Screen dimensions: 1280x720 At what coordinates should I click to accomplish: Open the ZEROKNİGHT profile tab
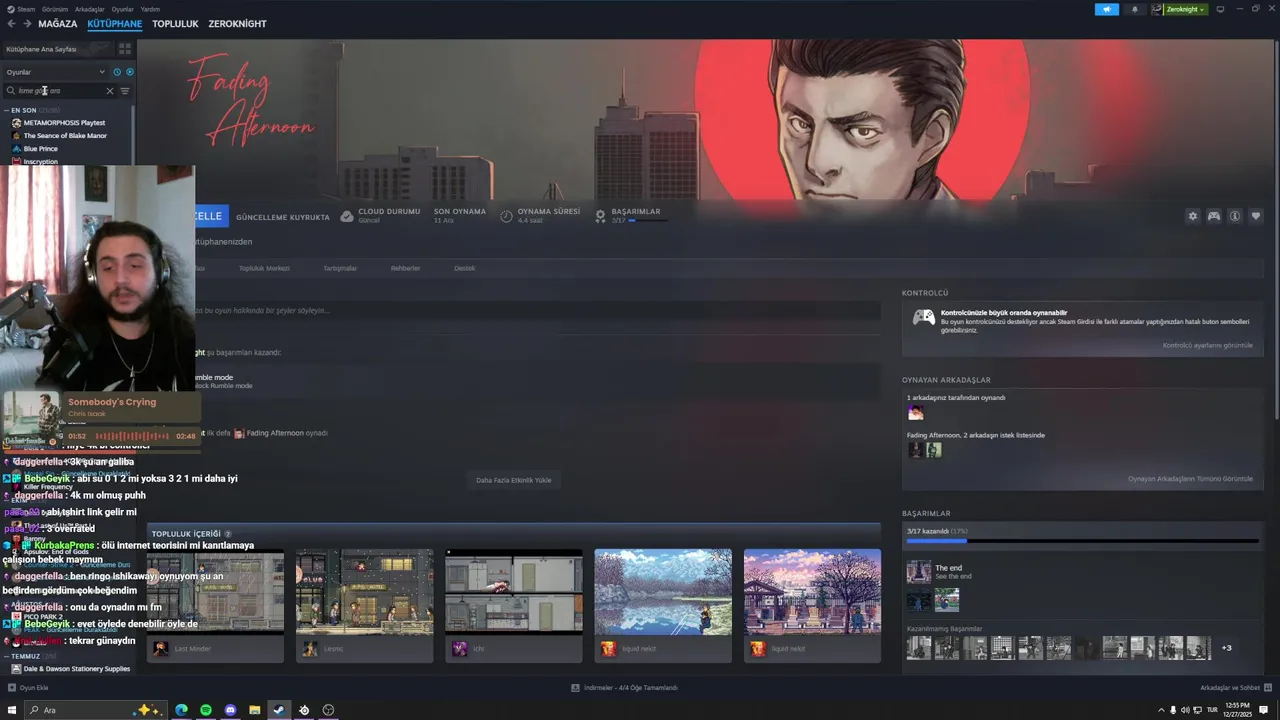[237, 24]
